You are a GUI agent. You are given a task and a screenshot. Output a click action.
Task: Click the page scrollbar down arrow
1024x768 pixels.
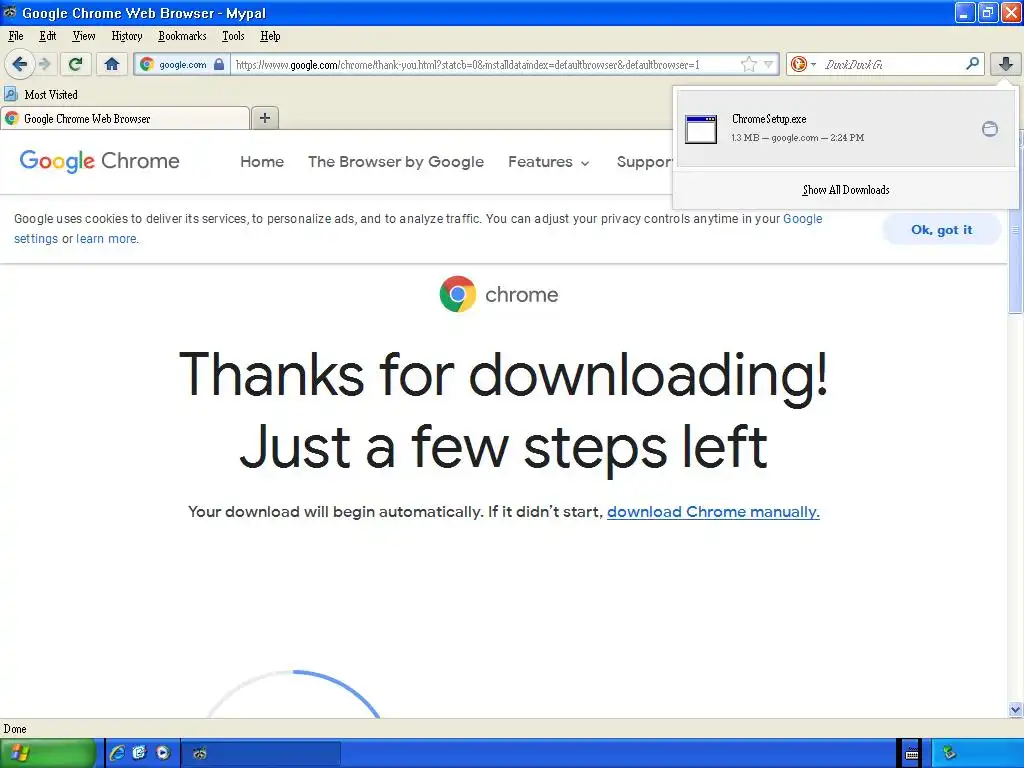[x=1015, y=709]
